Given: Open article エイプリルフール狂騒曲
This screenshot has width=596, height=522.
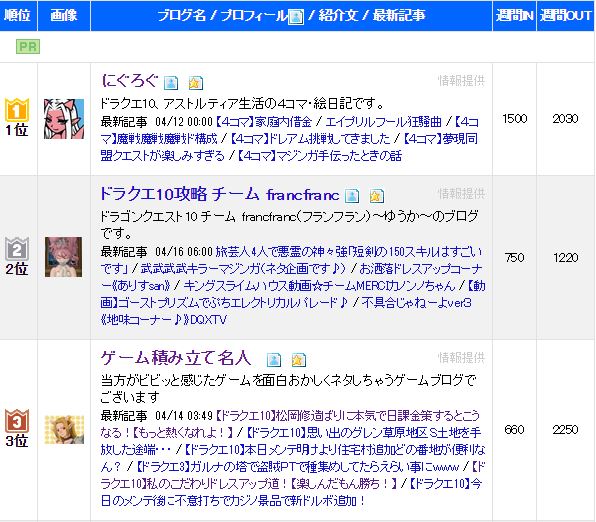Looking at the screenshot, I should pos(383,122).
